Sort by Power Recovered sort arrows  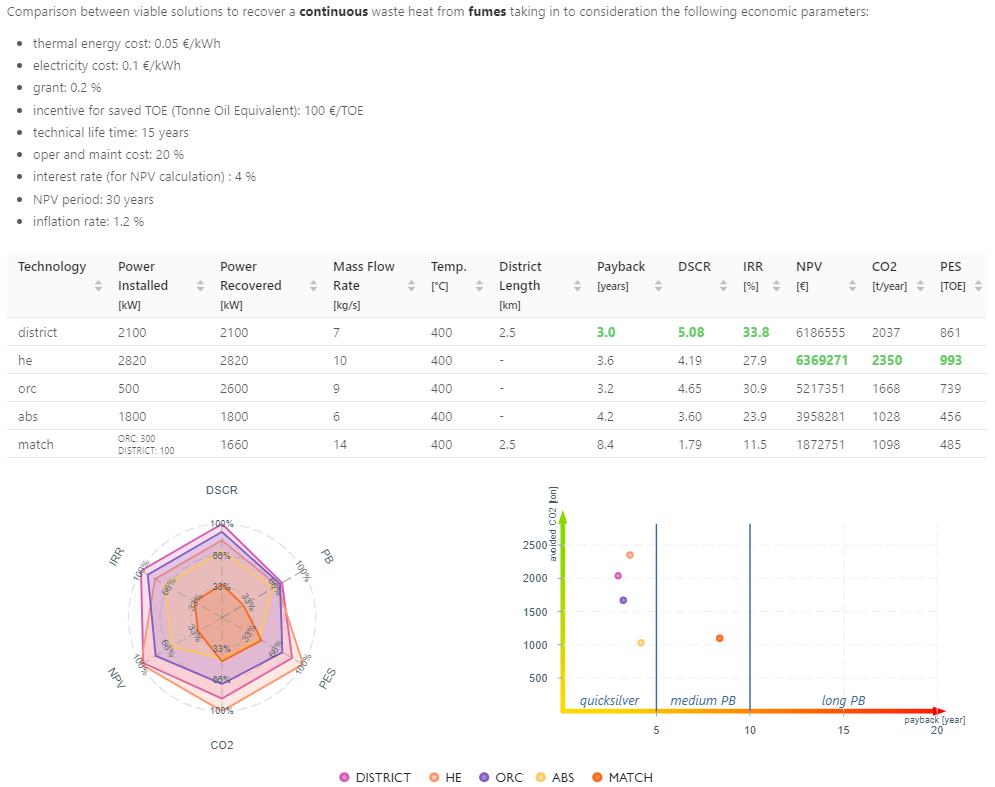coord(313,286)
